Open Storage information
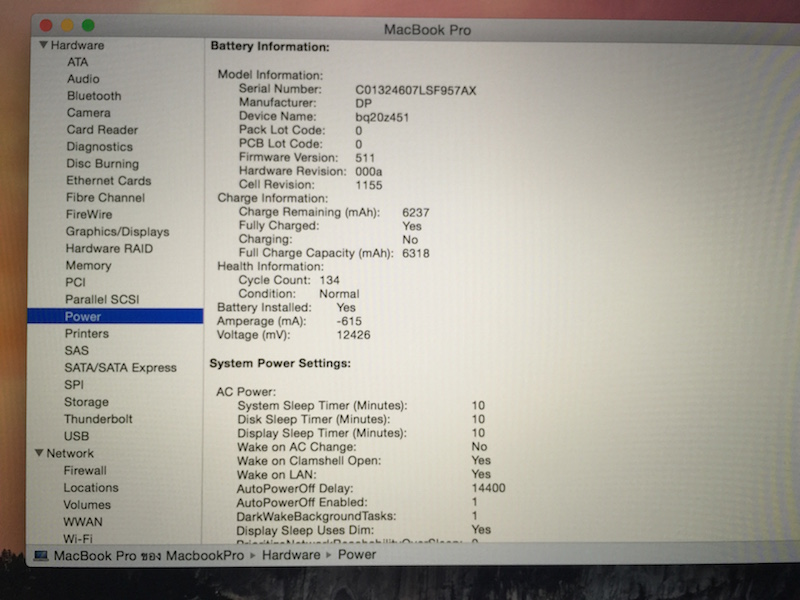The height and width of the screenshot is (600, 800). tap(86, 402)
